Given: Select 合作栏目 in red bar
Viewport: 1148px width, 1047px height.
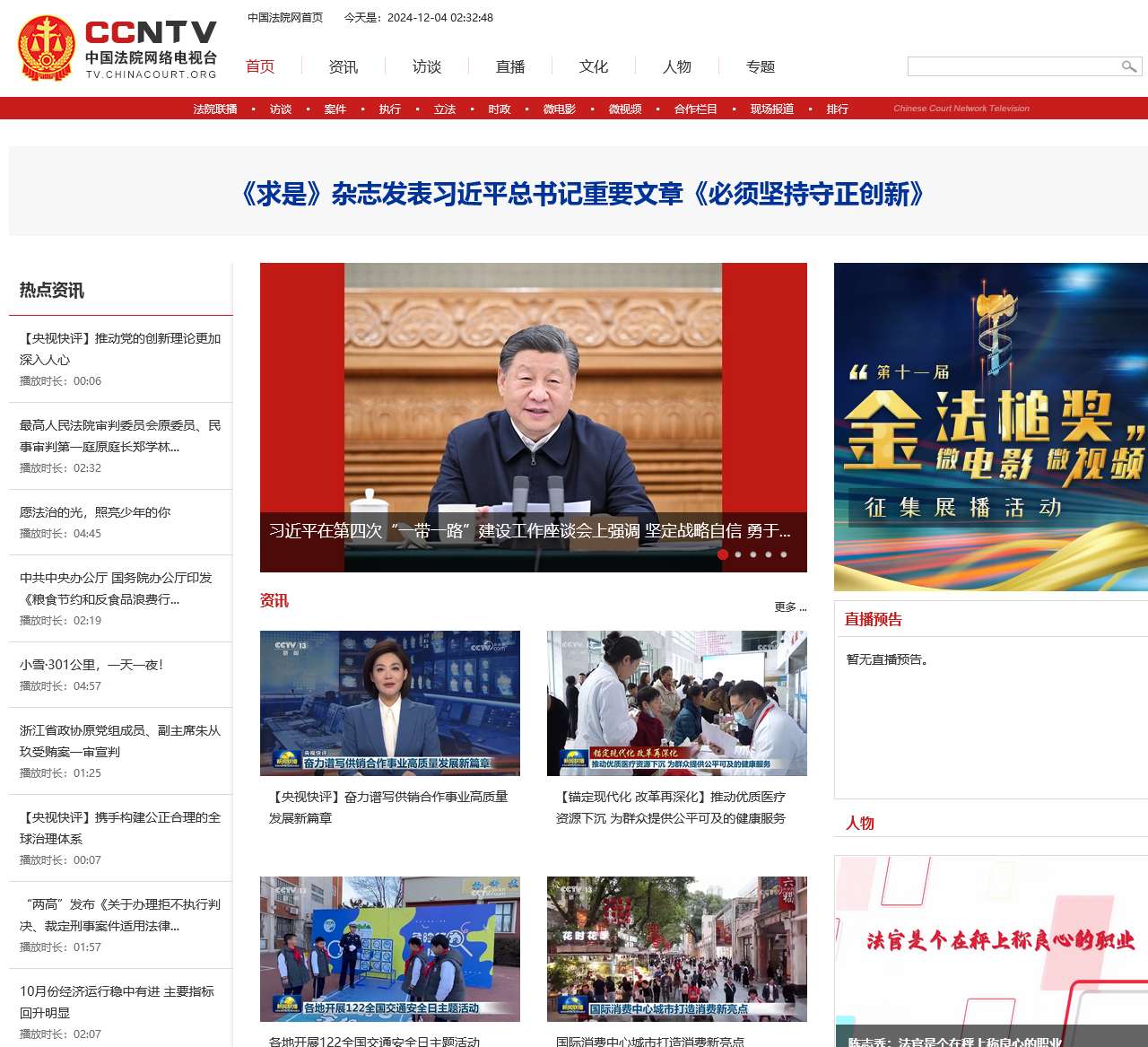Looking at the screenshot, I should (696, 109).
